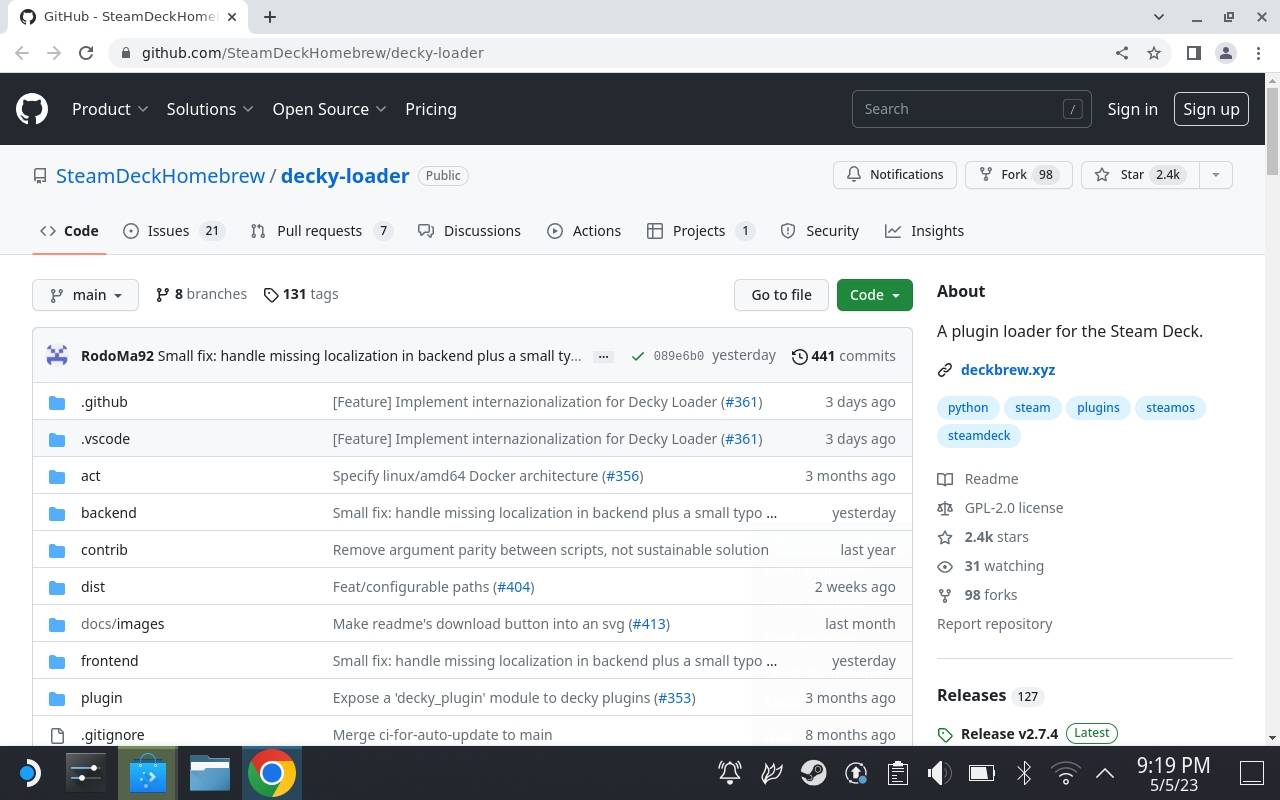Viewport: 1280px width, 800px height.
Task: Open the dist folder
Action: coord(93,587)
